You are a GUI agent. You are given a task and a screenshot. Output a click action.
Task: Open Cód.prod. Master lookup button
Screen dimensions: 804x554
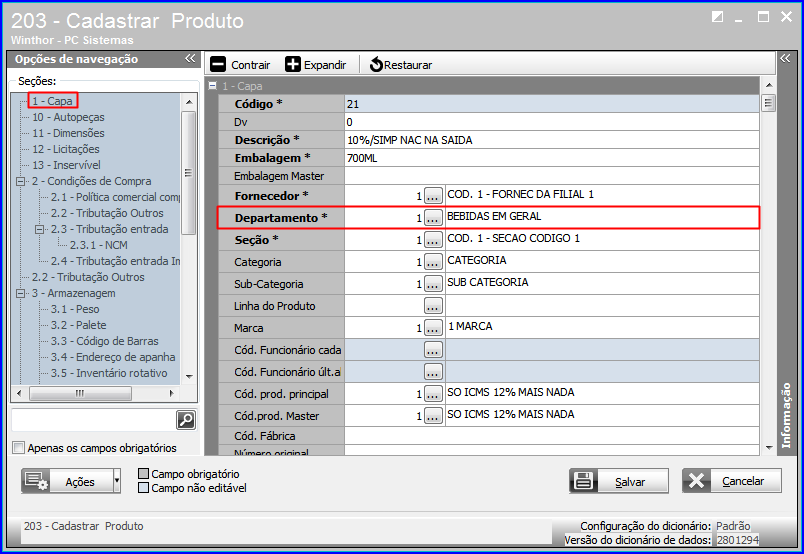pos(433,416)
